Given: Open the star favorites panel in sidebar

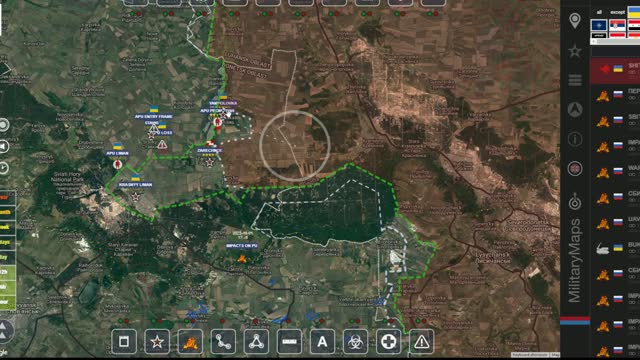Looking at the screenshot, I should 575,51.
